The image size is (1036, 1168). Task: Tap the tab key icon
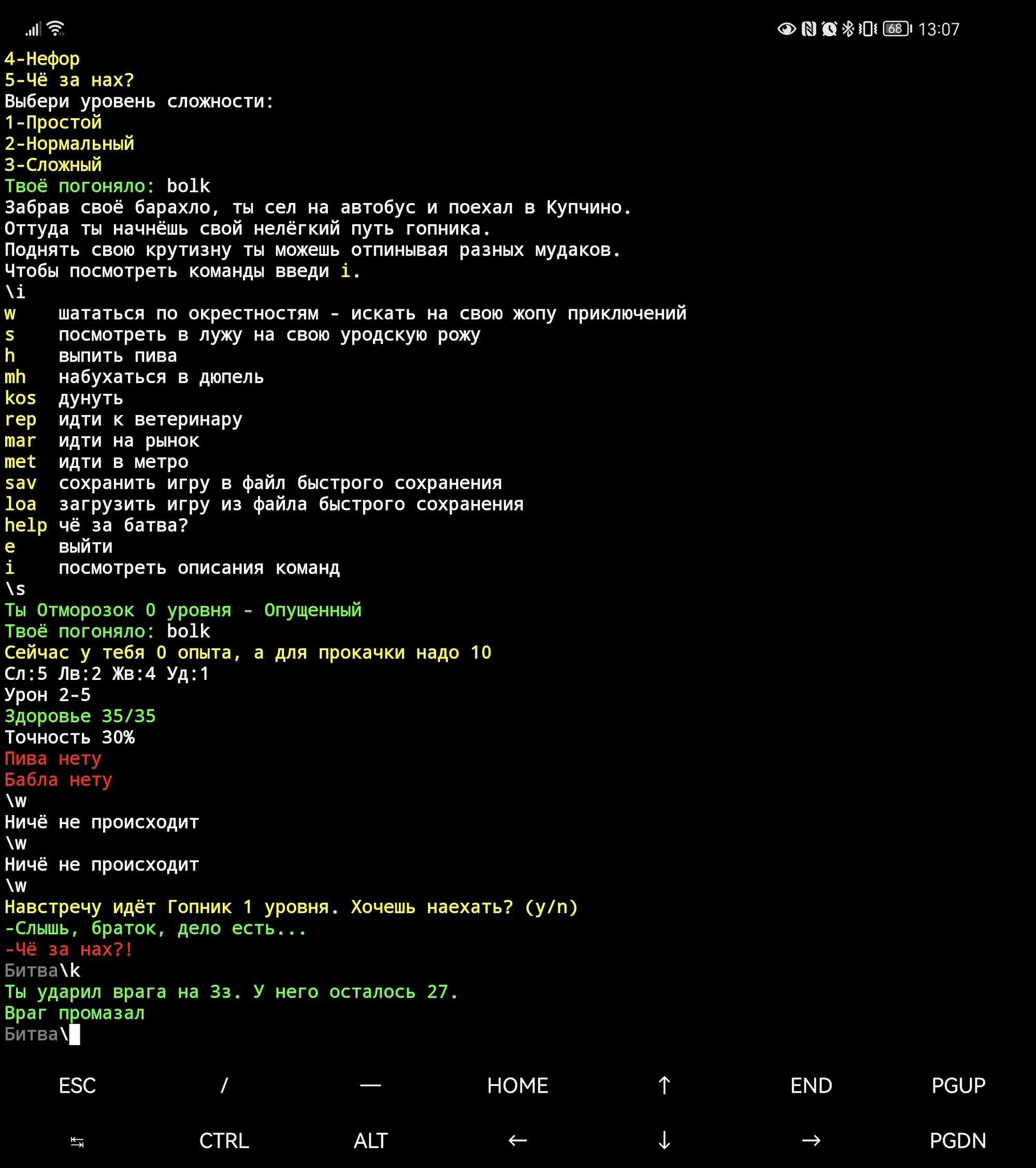click(x=77, y=1141)
